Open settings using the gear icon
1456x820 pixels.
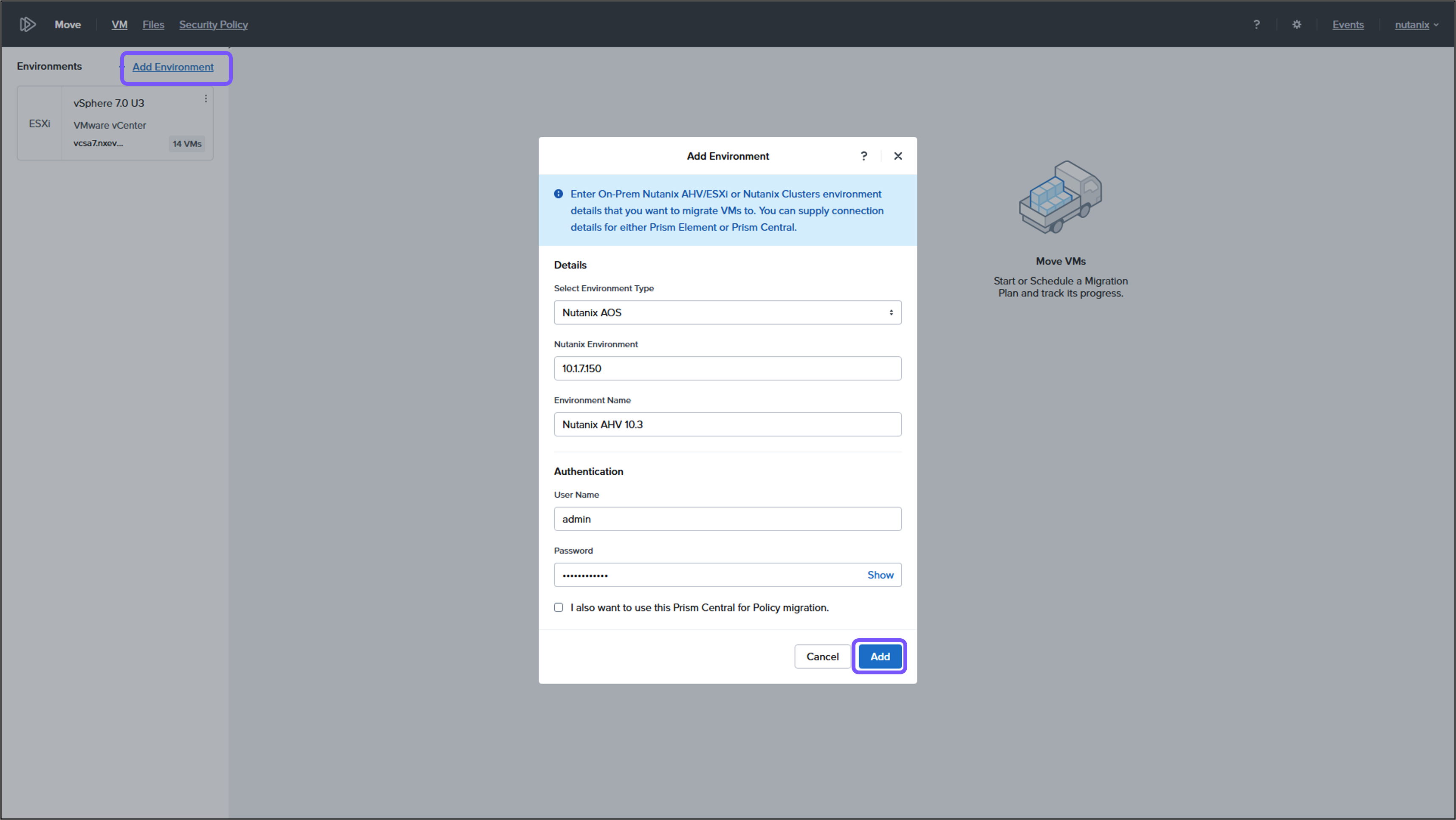tap(1296, 24)
